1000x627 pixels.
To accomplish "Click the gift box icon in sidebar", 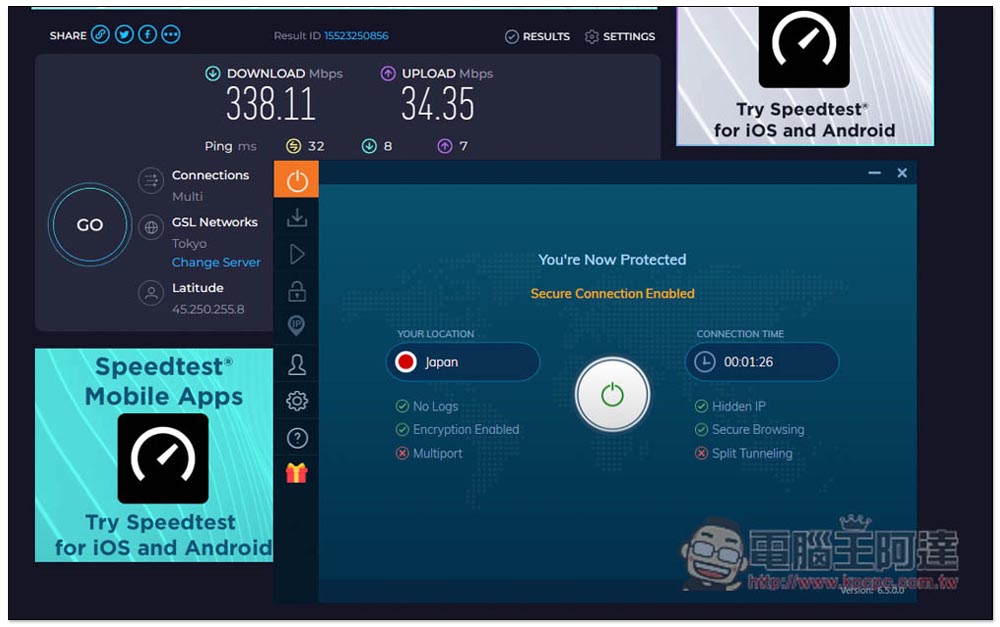I will tap(296, 473).
